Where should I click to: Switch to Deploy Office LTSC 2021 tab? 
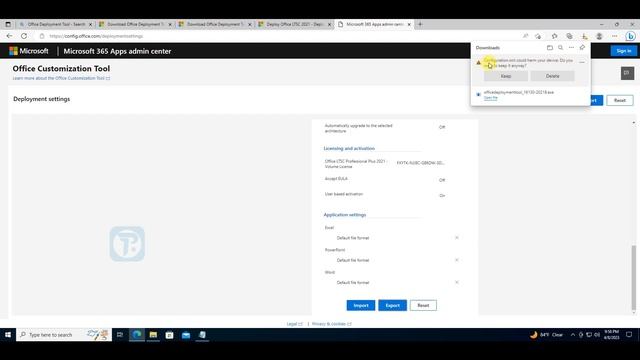[x=295, y=24]
